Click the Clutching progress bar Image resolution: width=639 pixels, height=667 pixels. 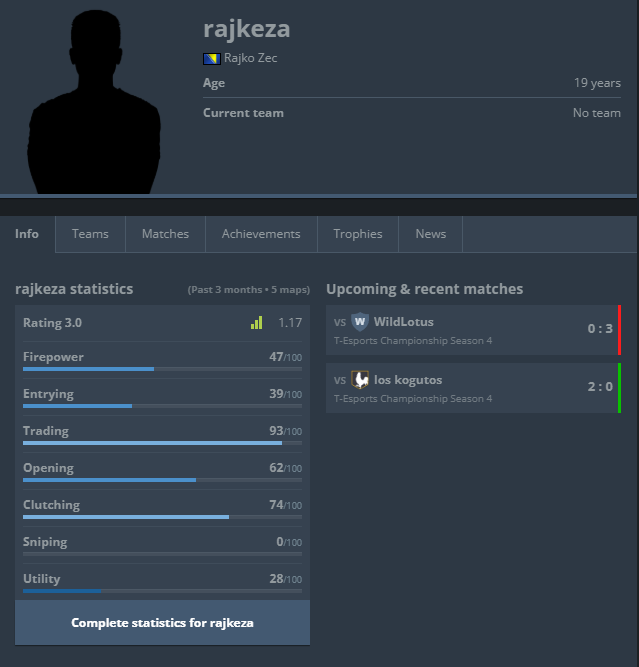[163, 517]
